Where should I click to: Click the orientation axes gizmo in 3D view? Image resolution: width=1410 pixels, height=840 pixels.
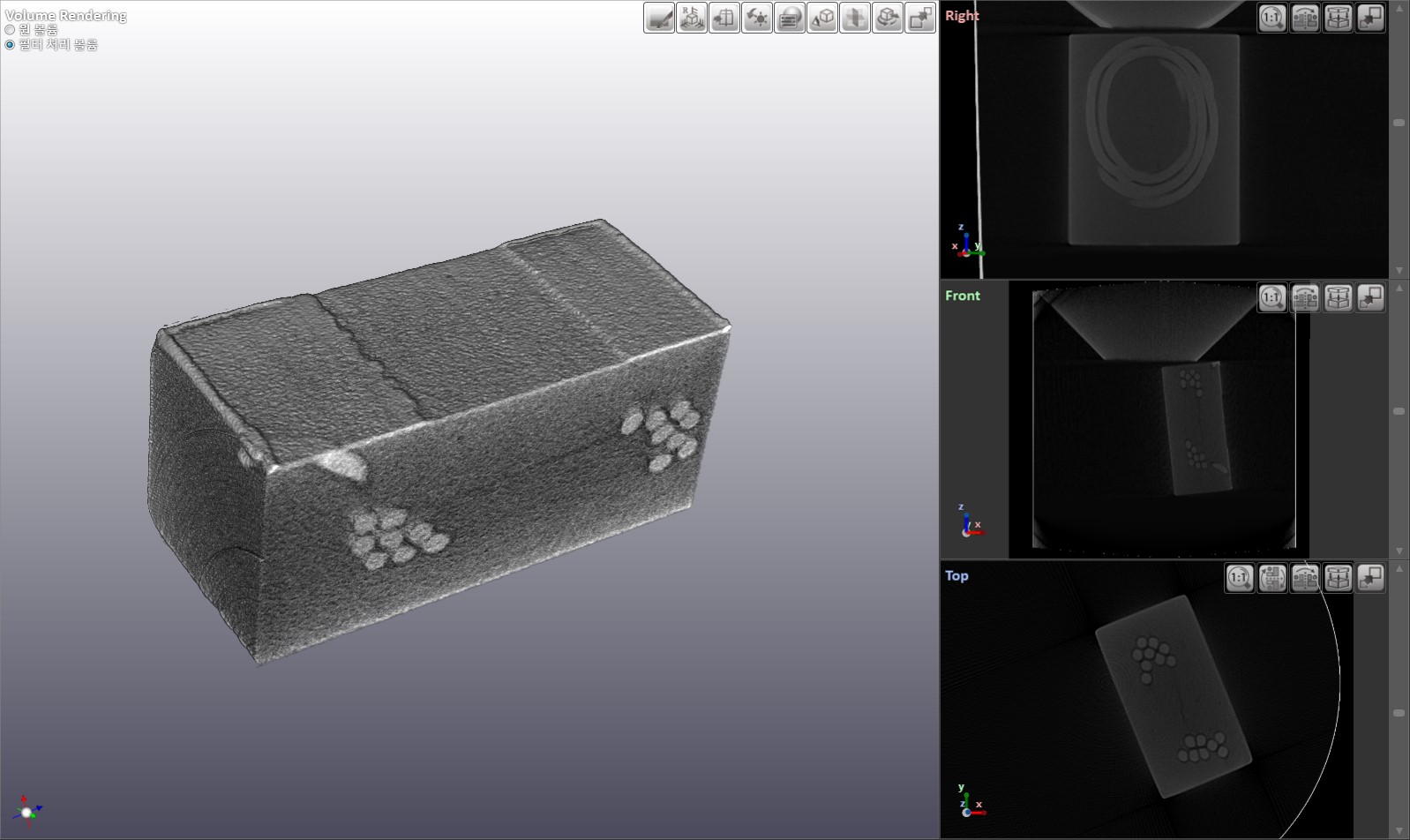(26, 811)
